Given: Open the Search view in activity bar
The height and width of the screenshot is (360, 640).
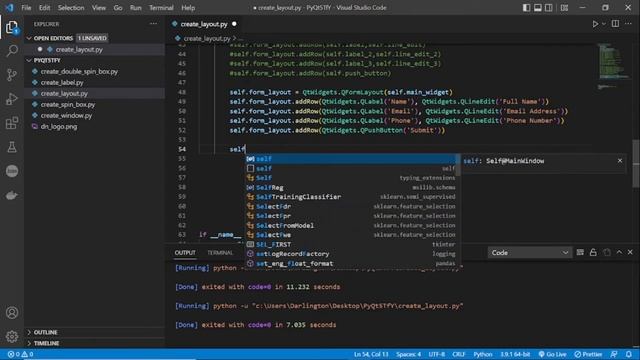Looking at the screenshot, I should click(x=12, y=51).
